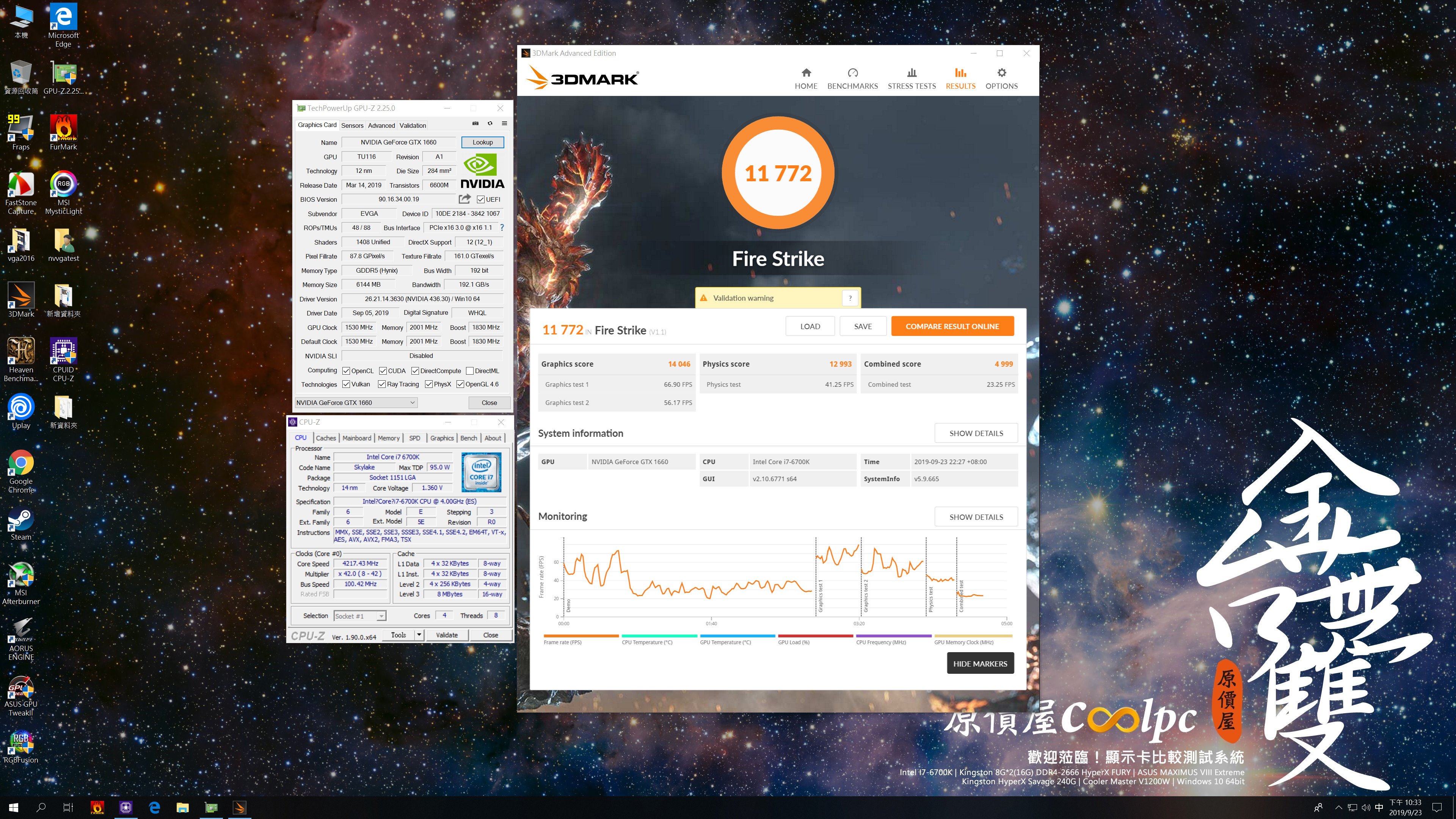
Task: Click the taskbar clock showing 10:33
Action: tap(1405, 808)
